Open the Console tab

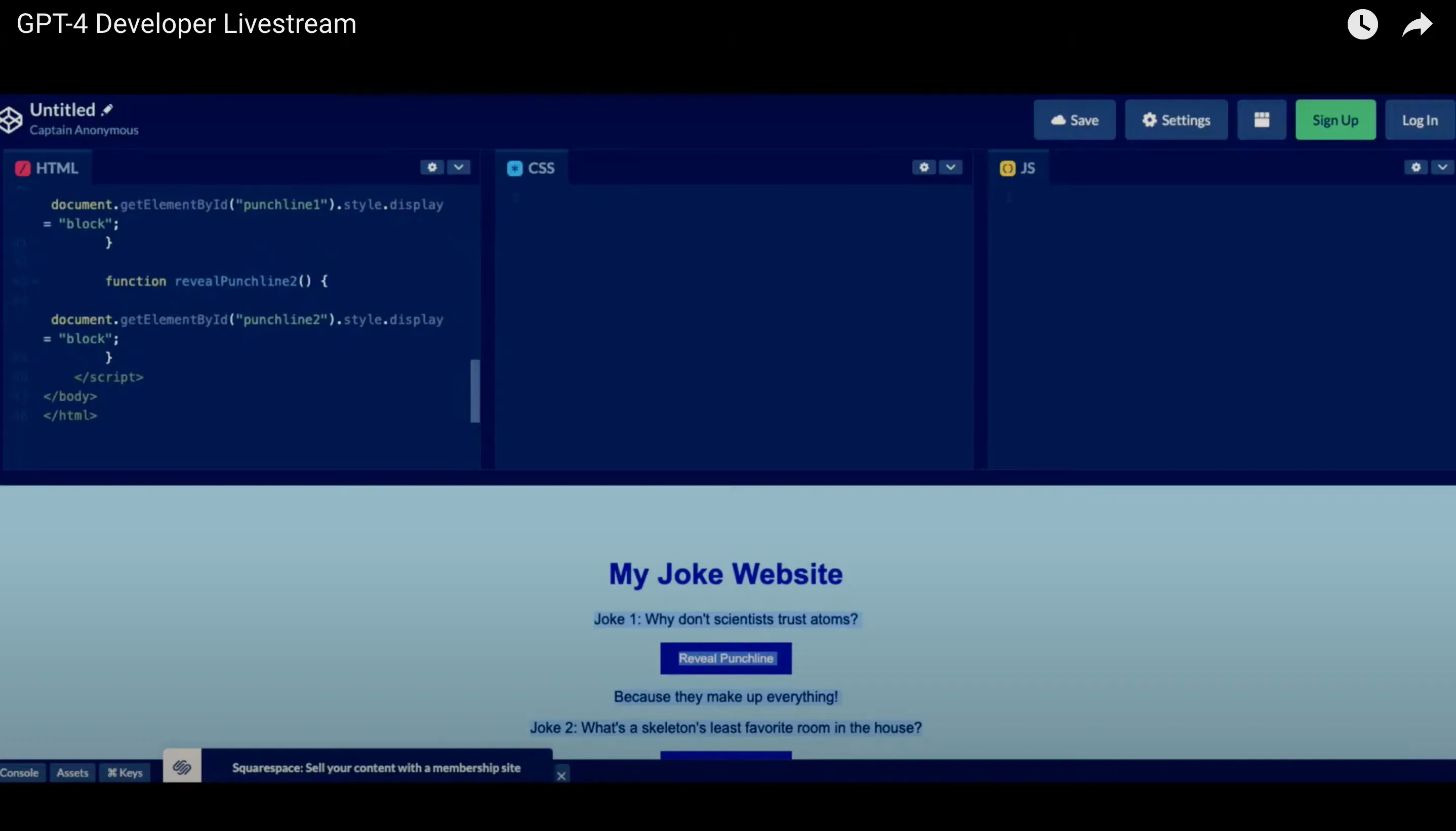coord(20,773)
